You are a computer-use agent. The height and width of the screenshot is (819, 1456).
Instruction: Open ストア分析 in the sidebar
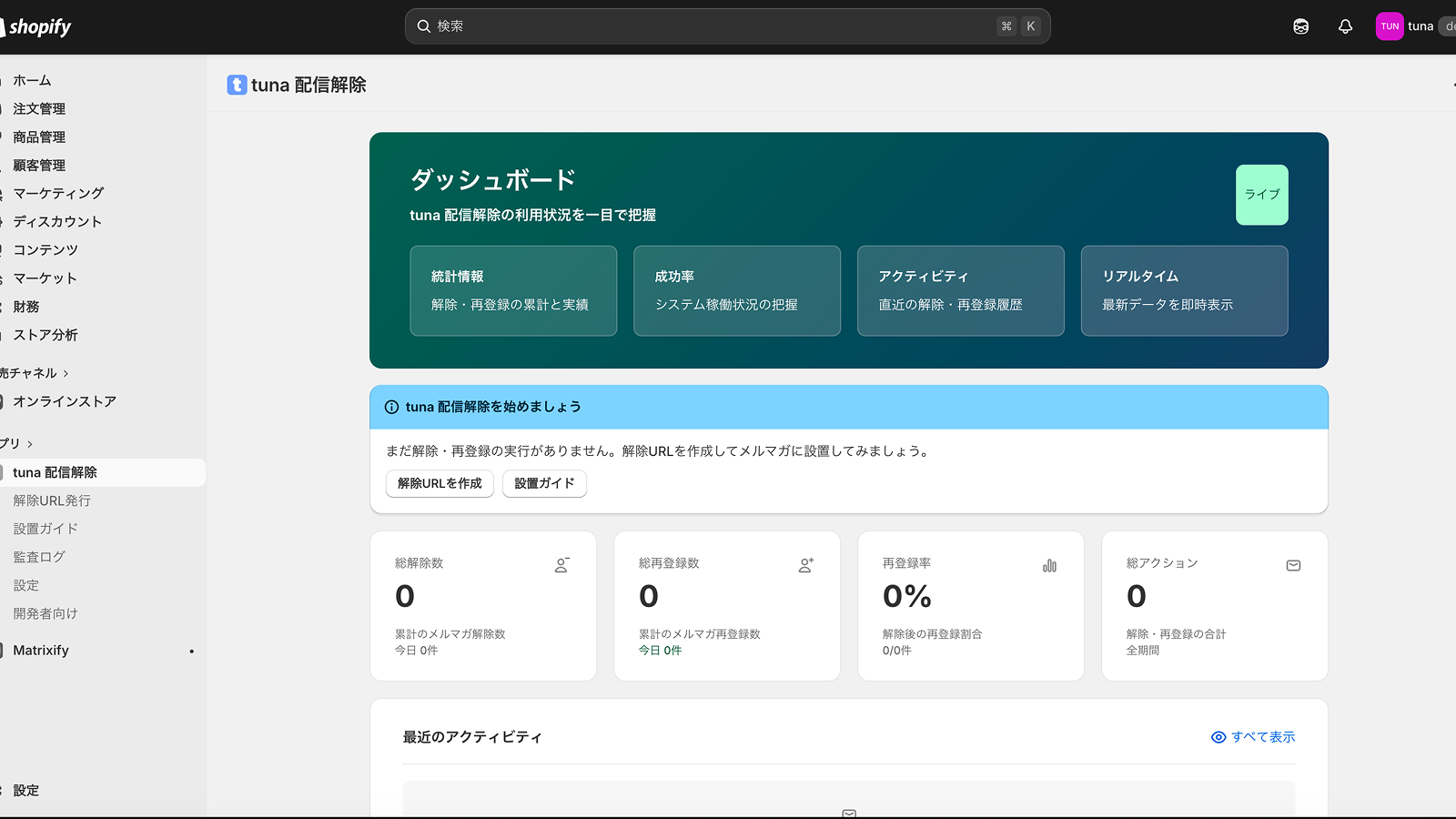tap(45, 335)
